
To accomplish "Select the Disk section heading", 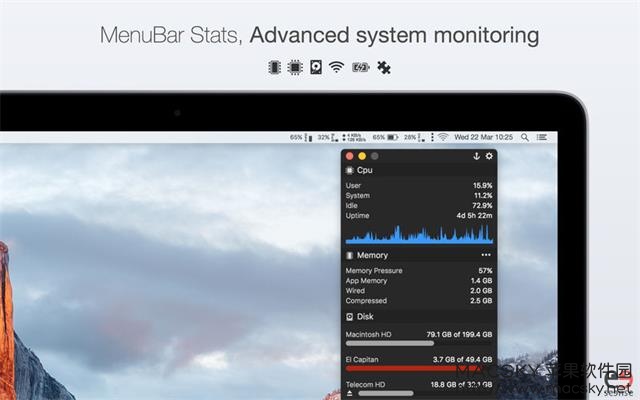I will [365, 317].
